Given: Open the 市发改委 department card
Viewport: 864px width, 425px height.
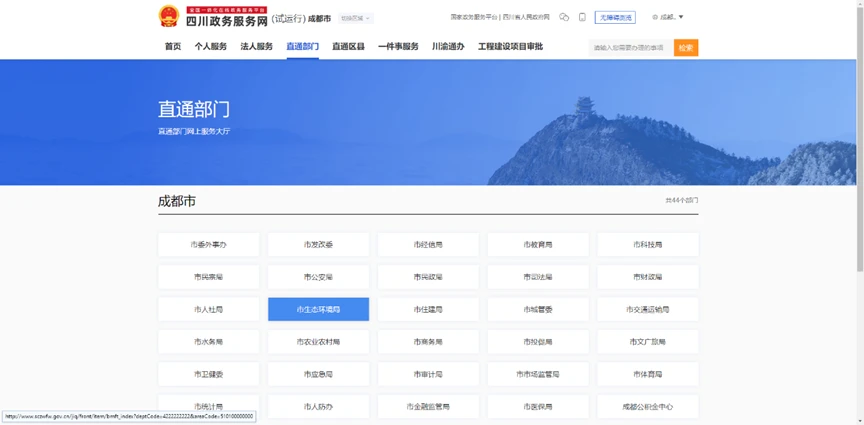Looking at the screenshot, I should click(x=318, y=245).
